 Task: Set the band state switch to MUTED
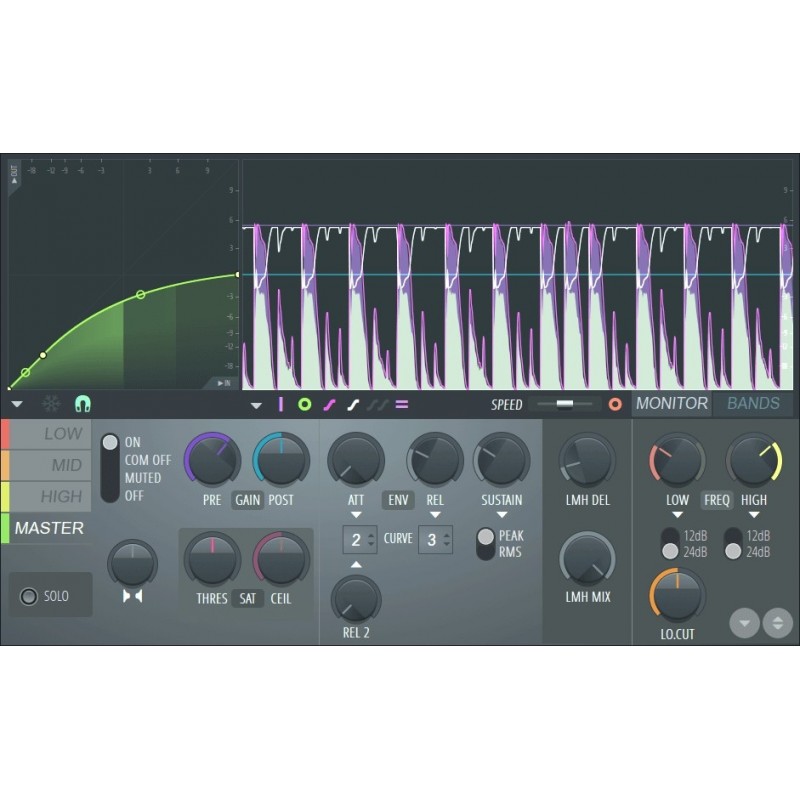pos(113,475)
